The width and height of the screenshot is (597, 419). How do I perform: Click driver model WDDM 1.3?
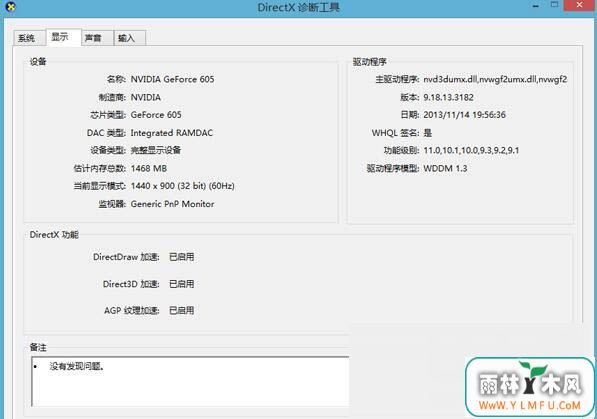(x=445, y=168)
